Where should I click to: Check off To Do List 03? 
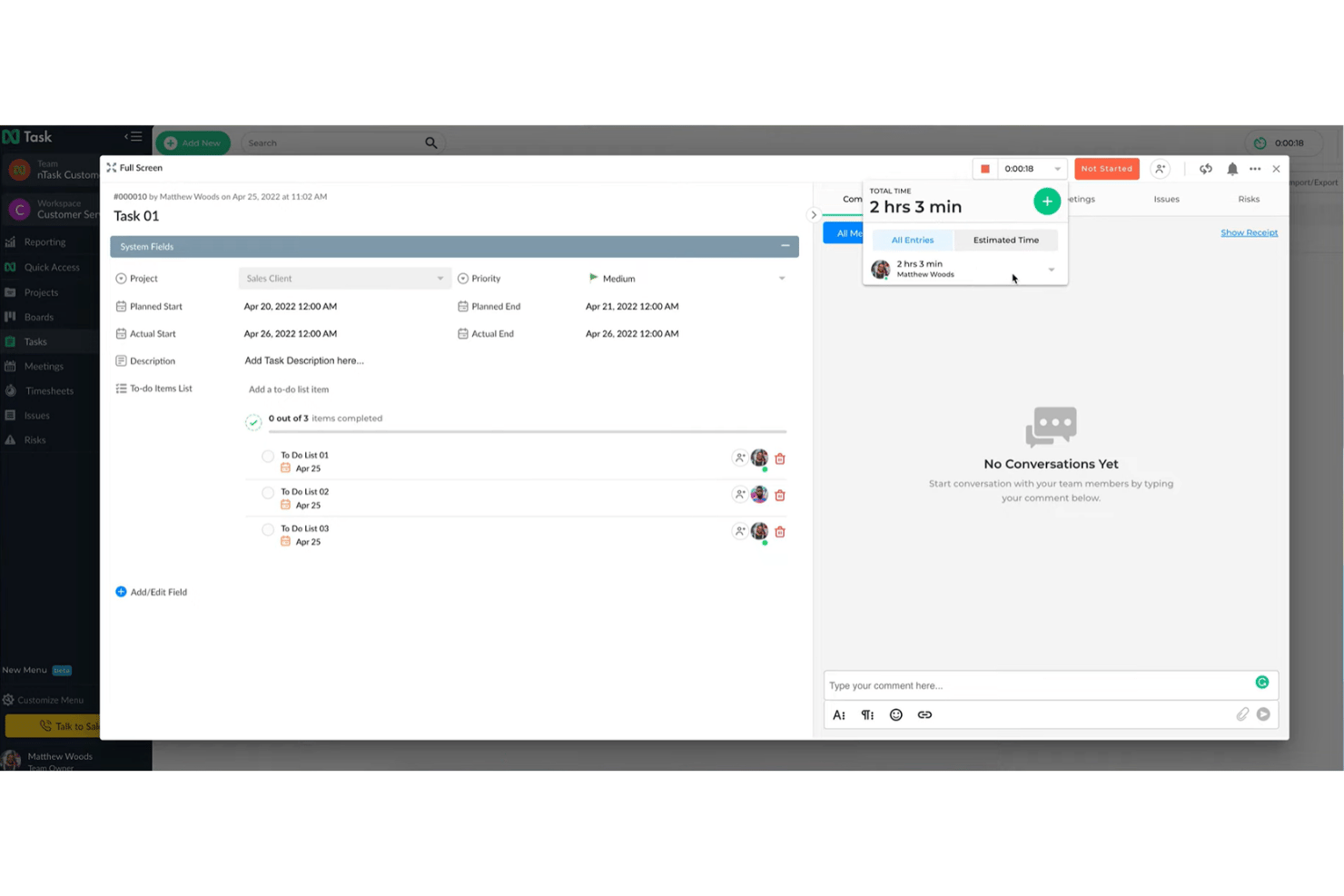[268, 529]
